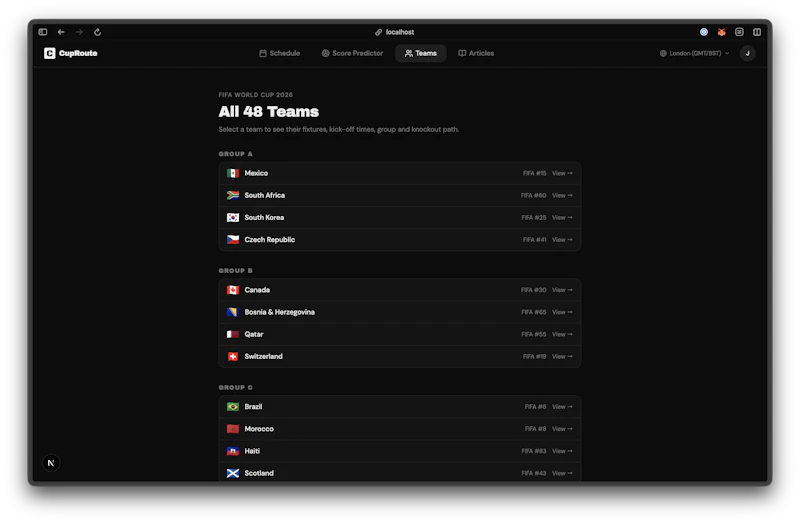800x523 pixels.
Task: Select the Canada team name
Action: 257,290
